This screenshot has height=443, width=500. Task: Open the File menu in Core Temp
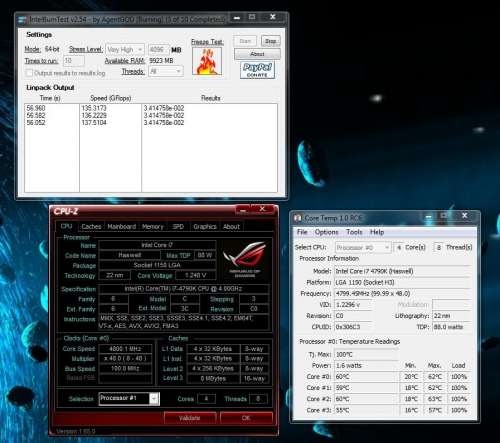point(302,232)
